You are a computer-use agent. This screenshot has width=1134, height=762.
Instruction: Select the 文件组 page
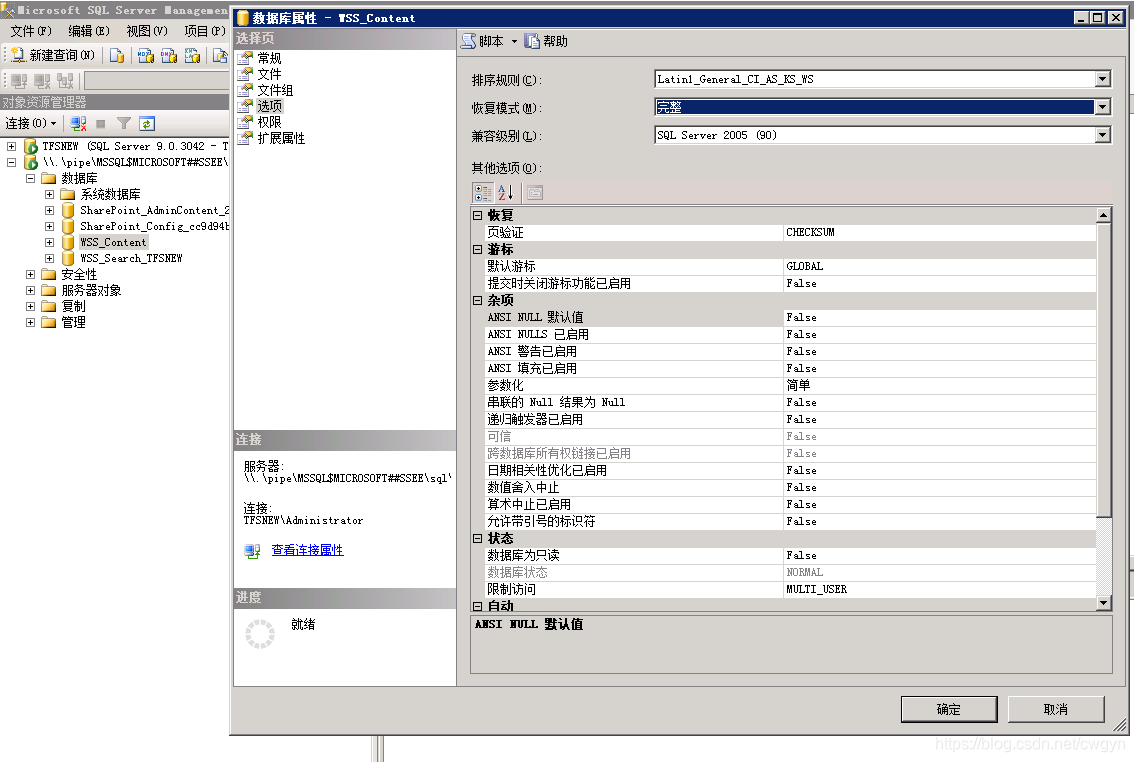coord(275,90)
